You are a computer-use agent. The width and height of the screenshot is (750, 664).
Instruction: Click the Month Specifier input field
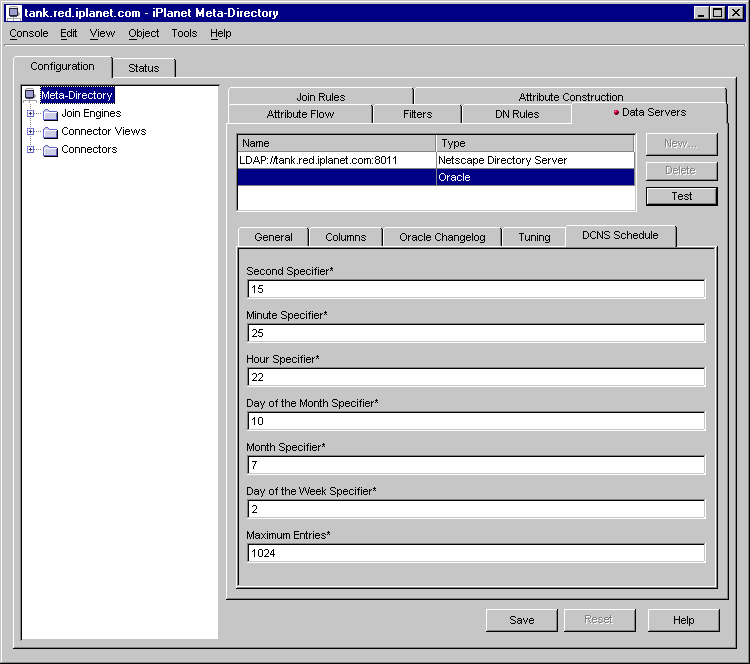coord(476,465)
